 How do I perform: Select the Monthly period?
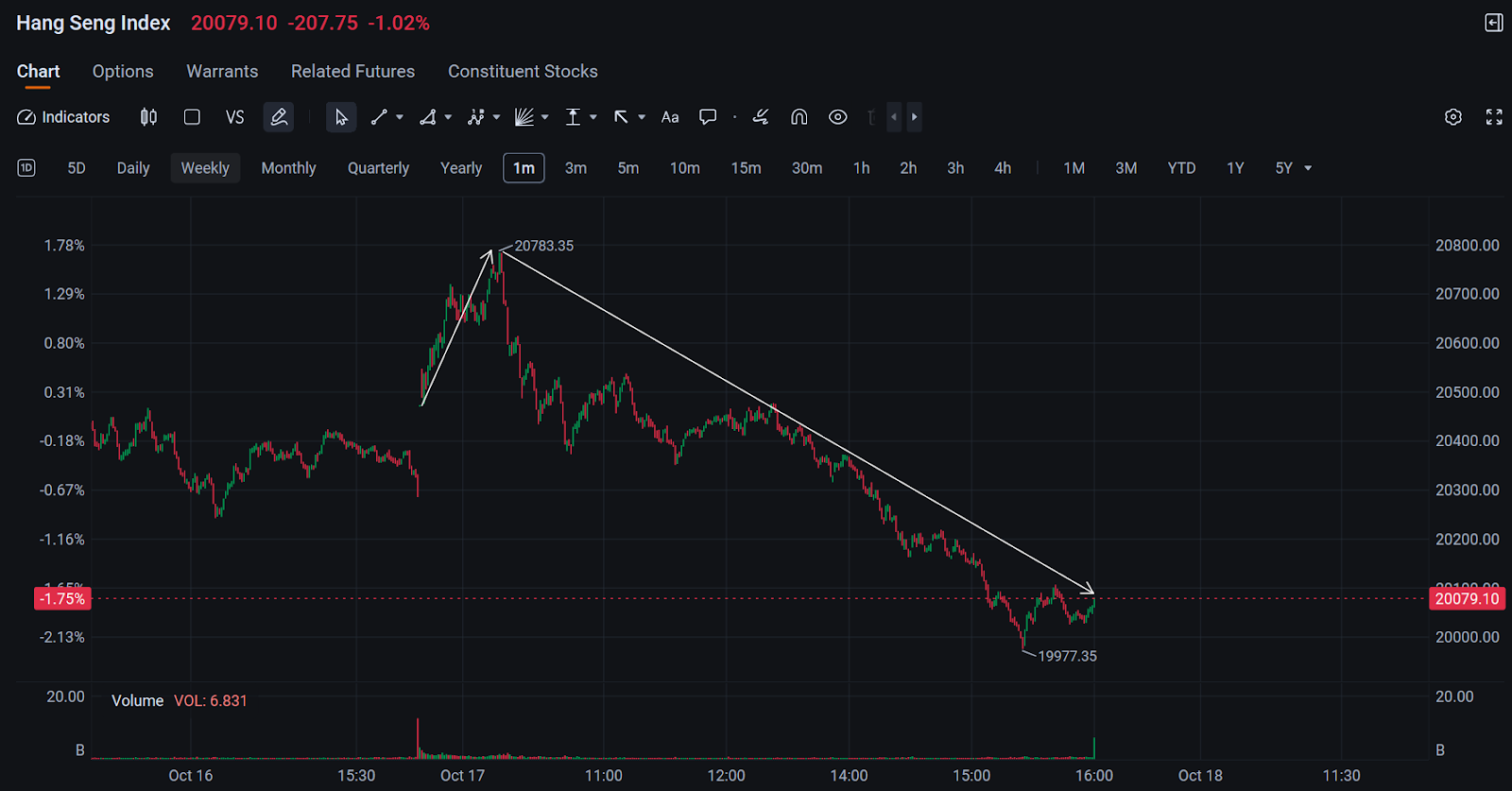[x=288, y=168]
